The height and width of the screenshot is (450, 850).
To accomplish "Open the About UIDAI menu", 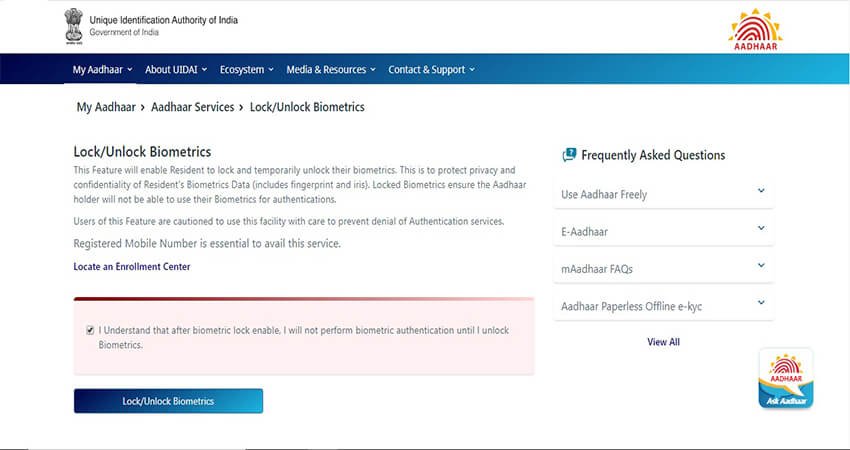I will [x=175, y=70].
